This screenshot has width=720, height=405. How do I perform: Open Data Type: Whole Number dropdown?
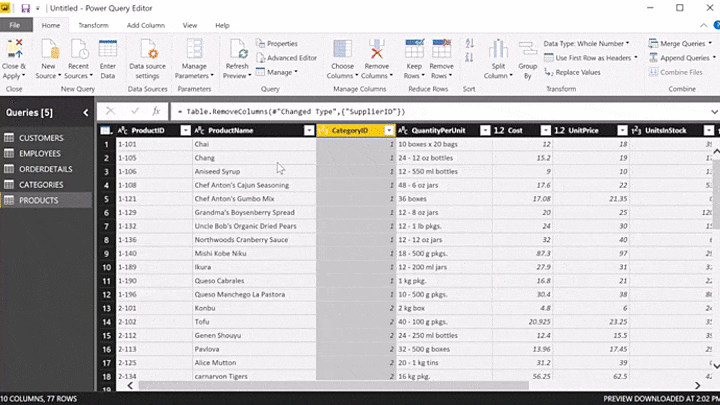(x=586, y=44)
